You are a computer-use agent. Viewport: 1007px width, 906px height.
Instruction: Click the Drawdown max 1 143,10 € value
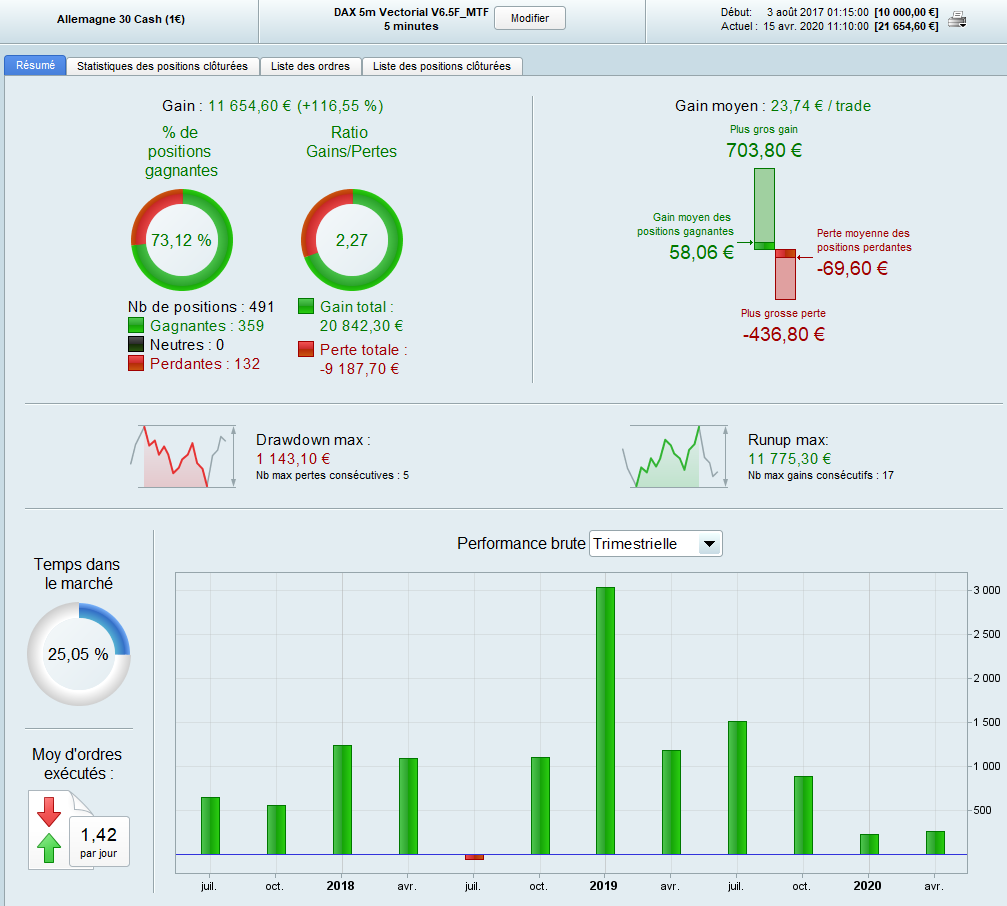[x=293, y=458]
